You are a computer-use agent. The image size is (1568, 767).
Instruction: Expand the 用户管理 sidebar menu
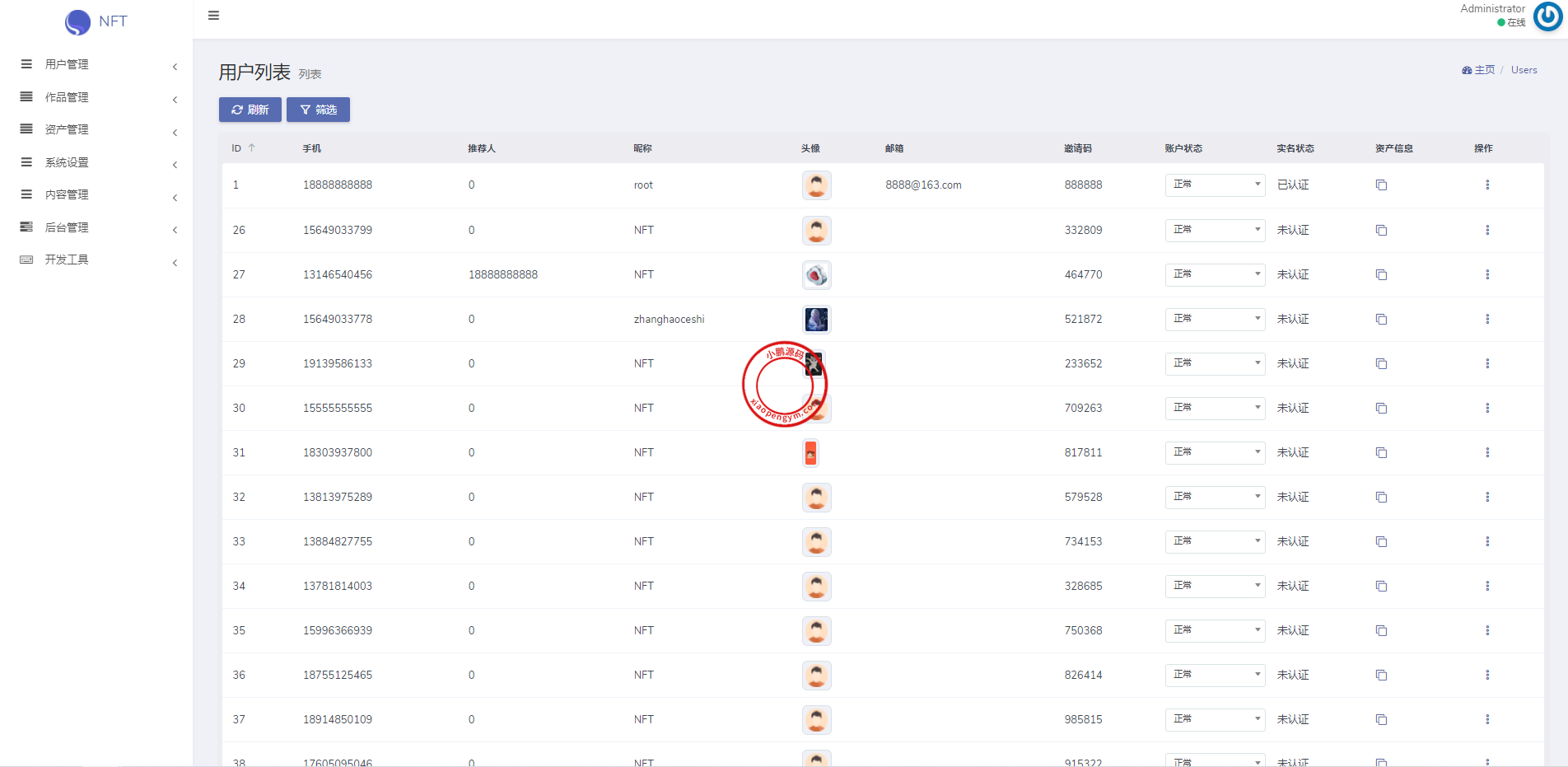click(x=97, y=64)
